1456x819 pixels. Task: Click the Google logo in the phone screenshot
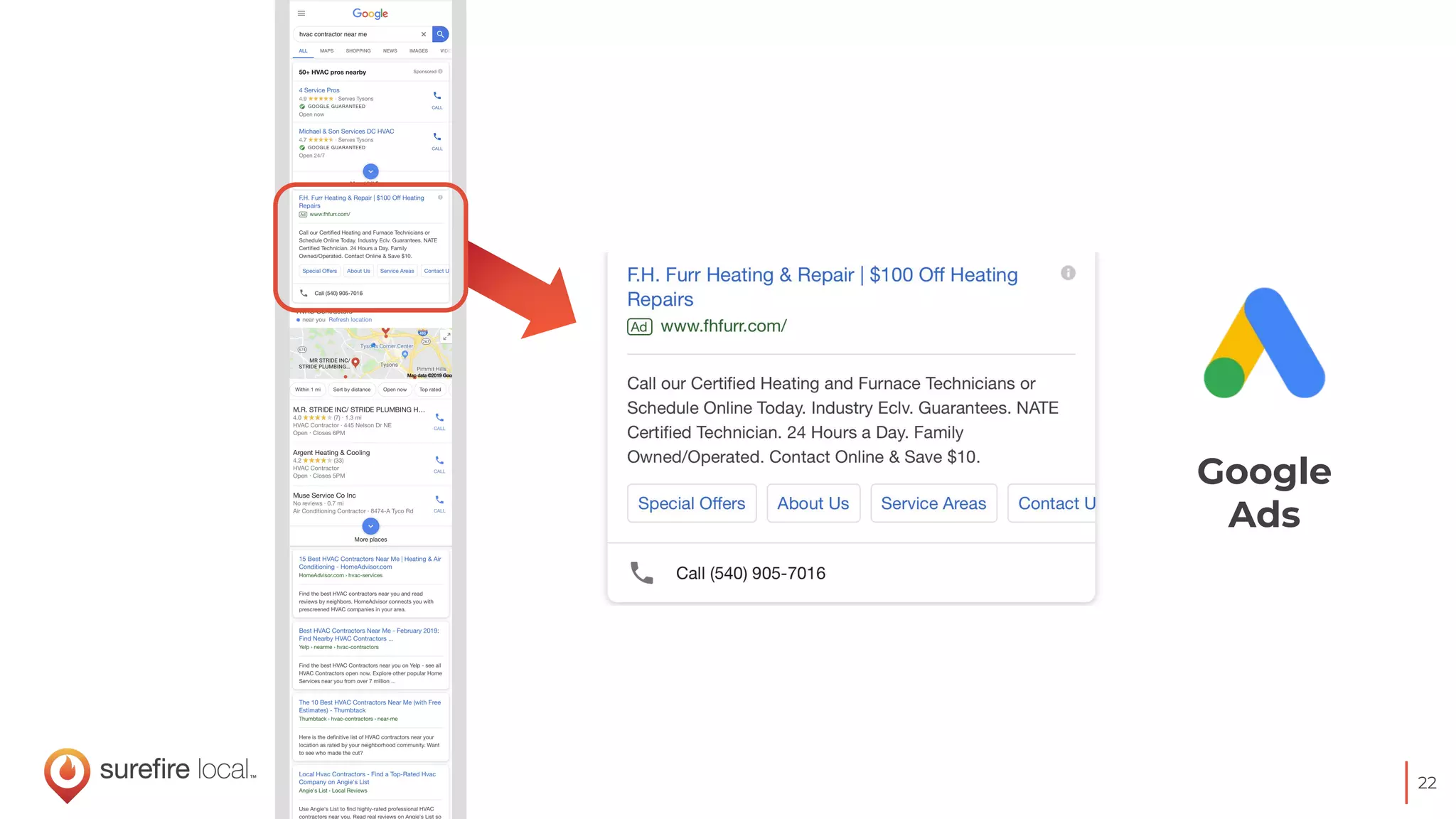(370, 14)
